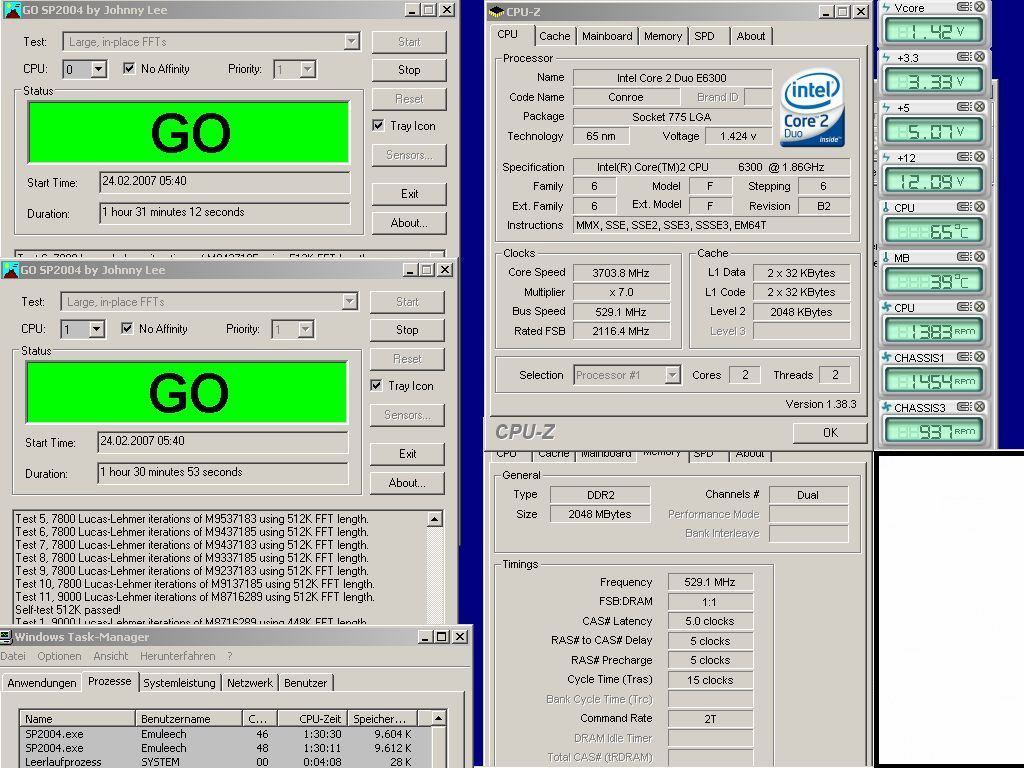Open the CPU dropdown showing 1
This screenshot has width=1024, height=768.
click(x=97, y=329)
